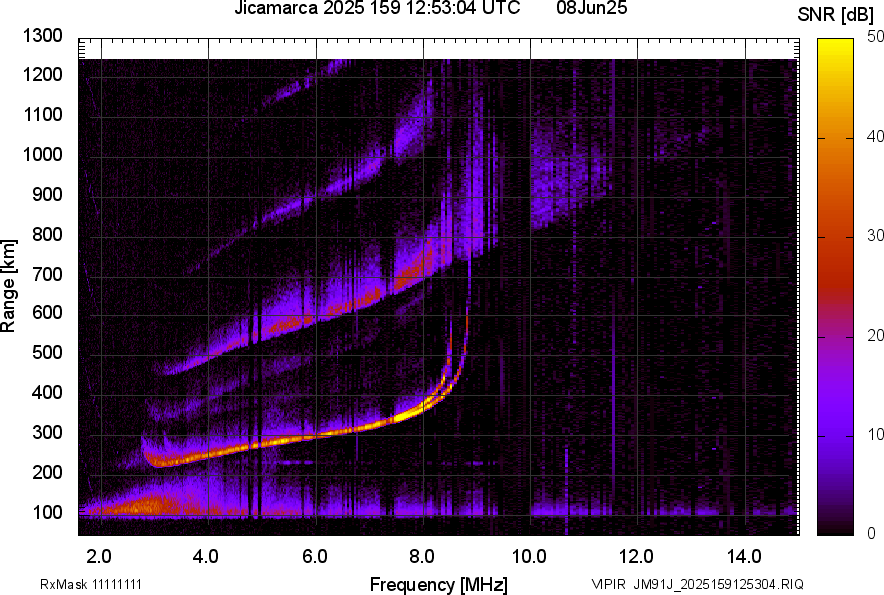Click the range tick label 700
The image size is (884, 595).
tap(47, 274)
